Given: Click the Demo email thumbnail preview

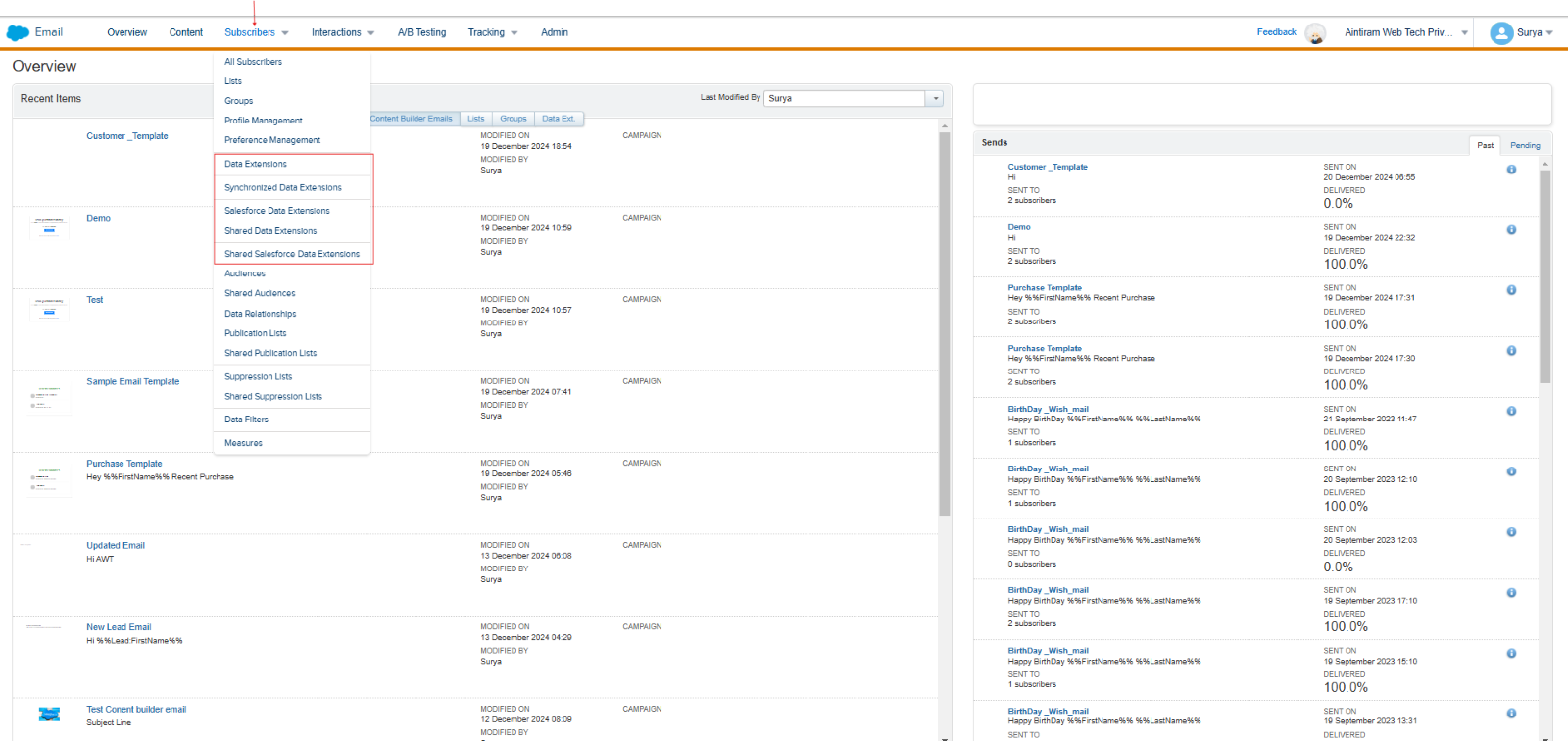Looking at the screenshot, I should [49, 226].
